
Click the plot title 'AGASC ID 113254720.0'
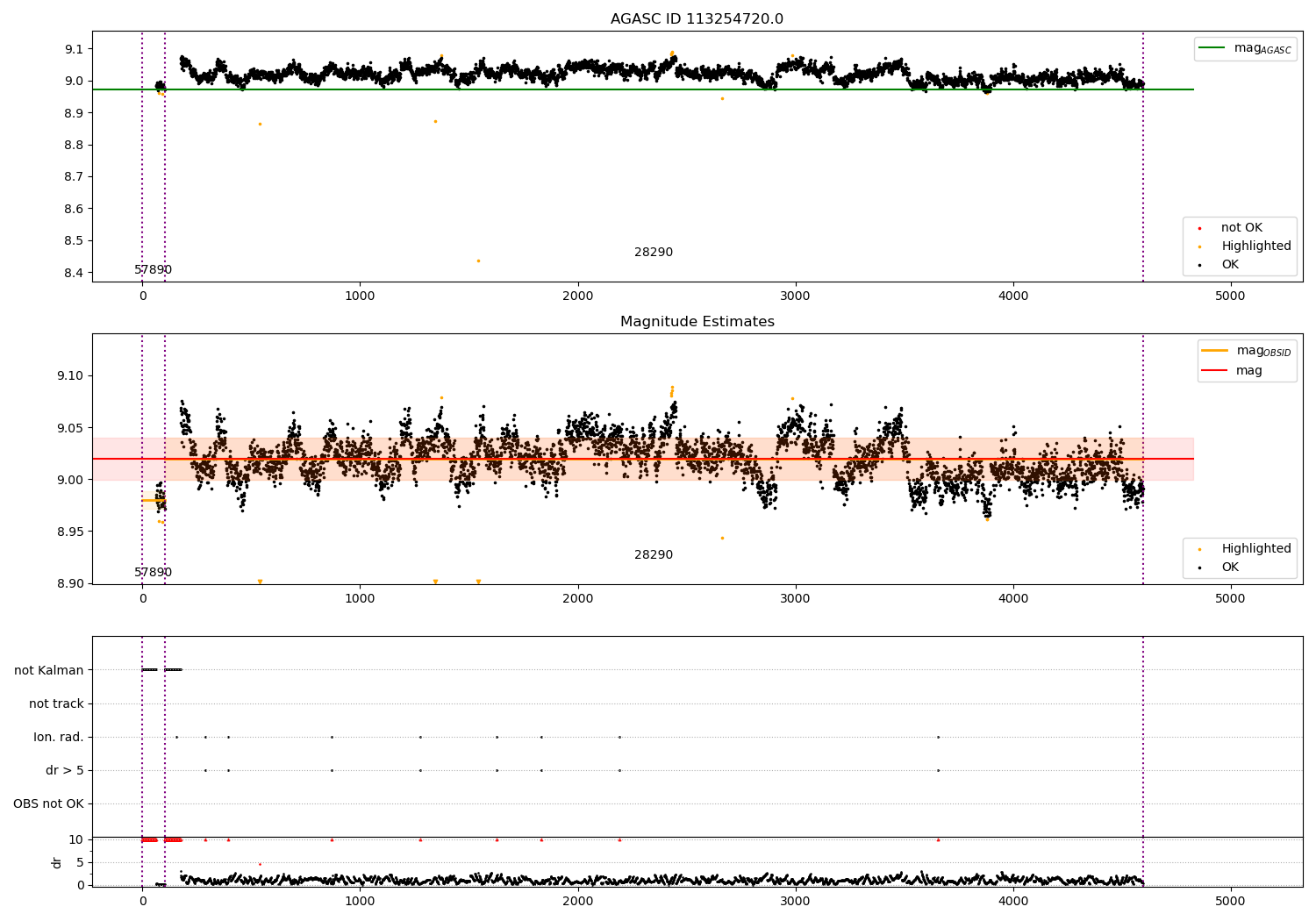pos(697,19)
